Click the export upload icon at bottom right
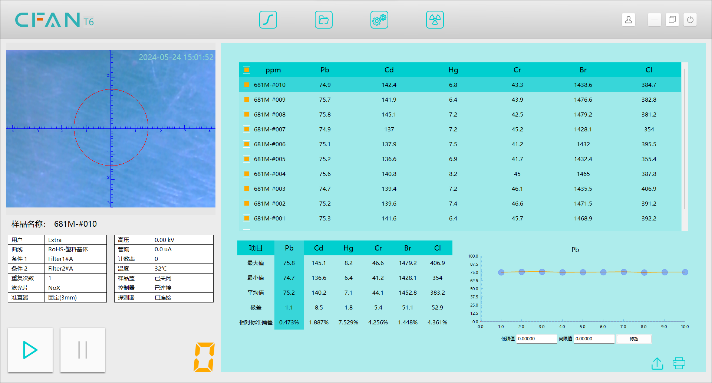 (x=658, y=363)
